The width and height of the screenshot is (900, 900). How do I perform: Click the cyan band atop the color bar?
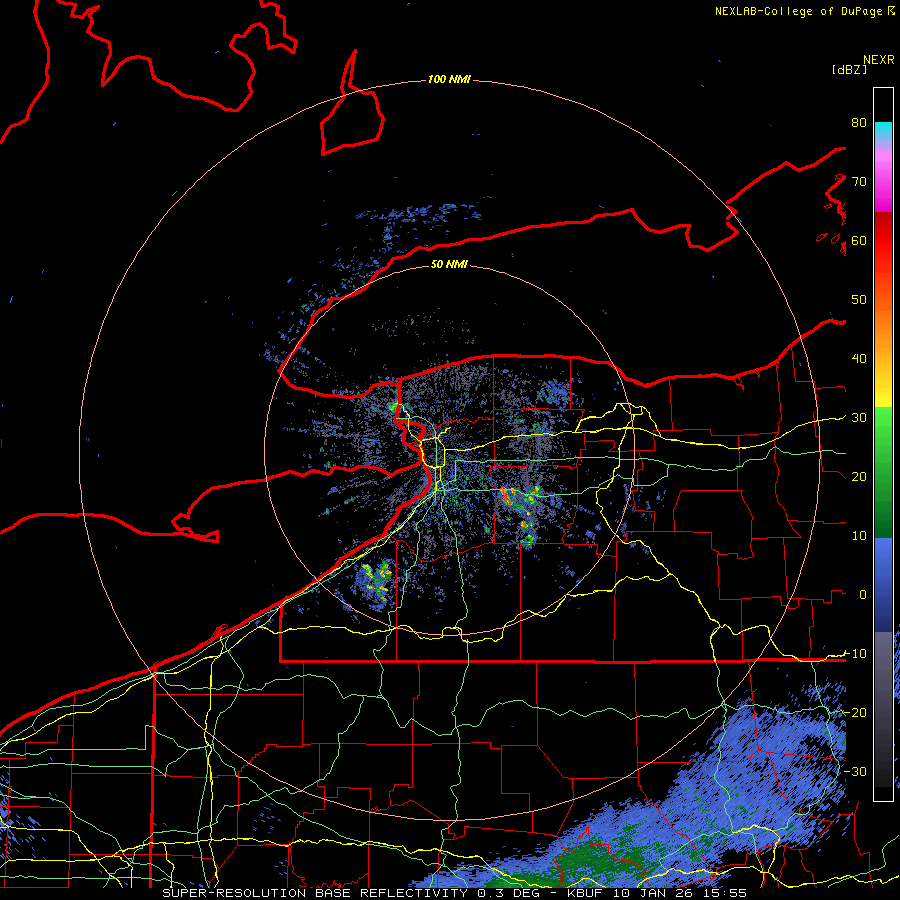click(x=883, y=131)
